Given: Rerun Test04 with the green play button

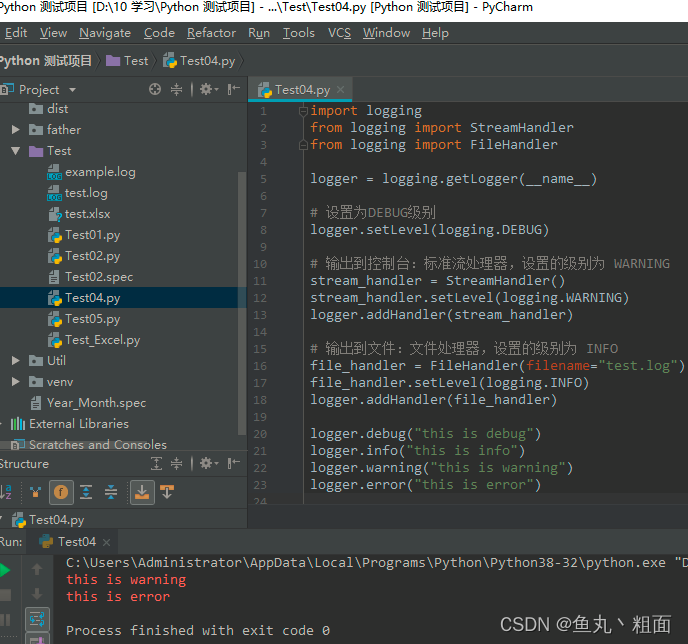Looking at the screenshot, I should (4, 570).
